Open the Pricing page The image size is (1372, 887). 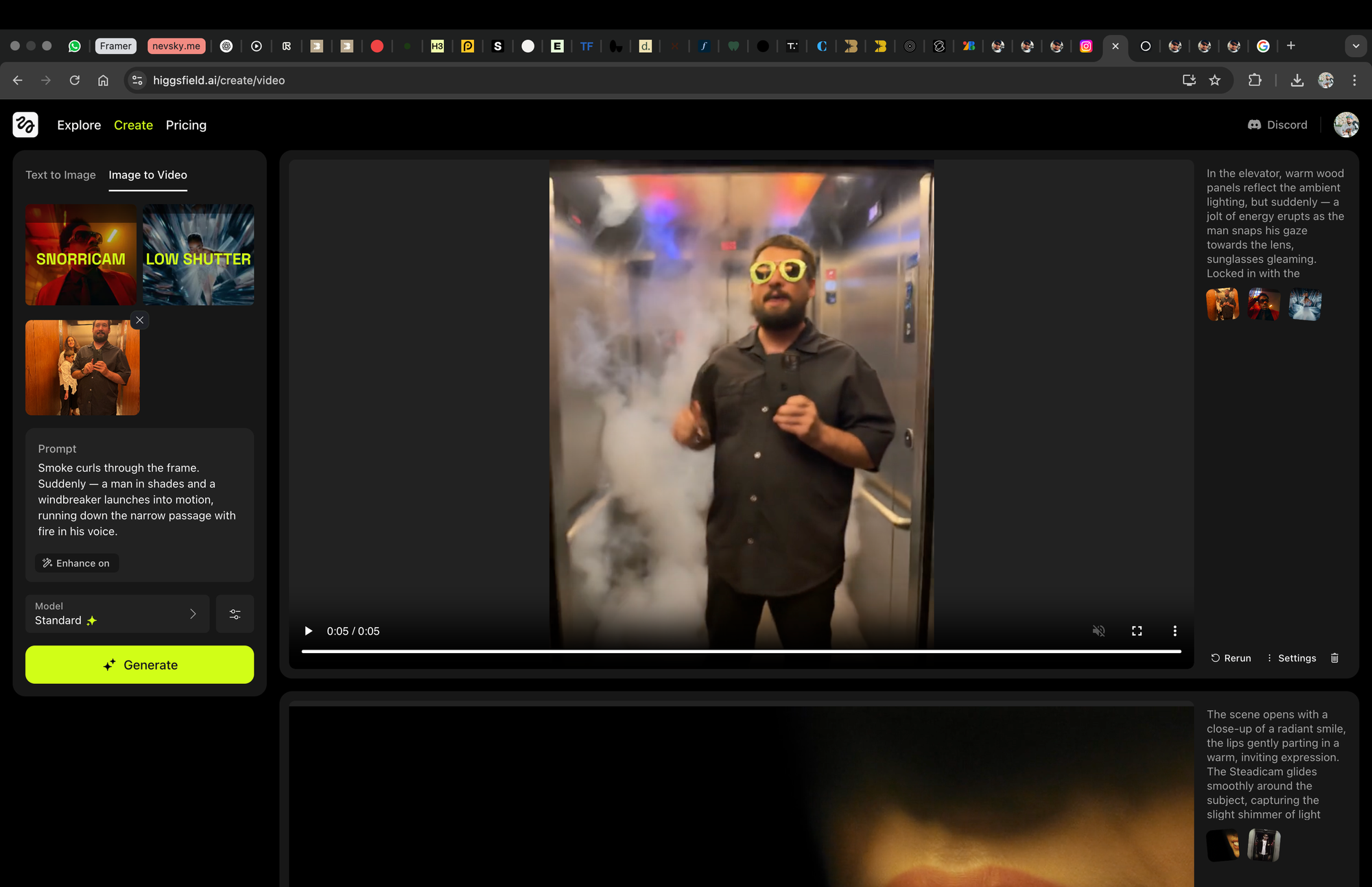(186, 125)
